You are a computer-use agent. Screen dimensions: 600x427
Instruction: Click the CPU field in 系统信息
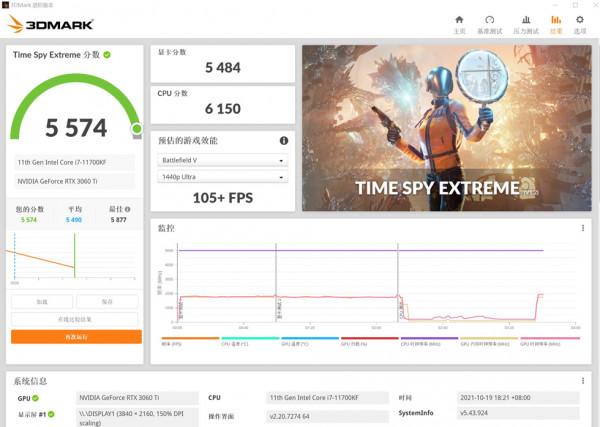[x=327, y=398]
